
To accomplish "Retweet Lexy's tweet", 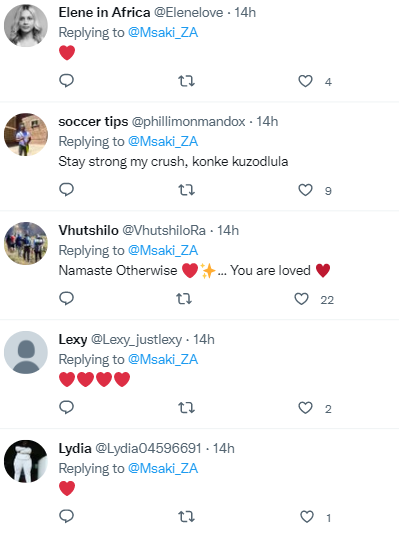I will 186,408.
